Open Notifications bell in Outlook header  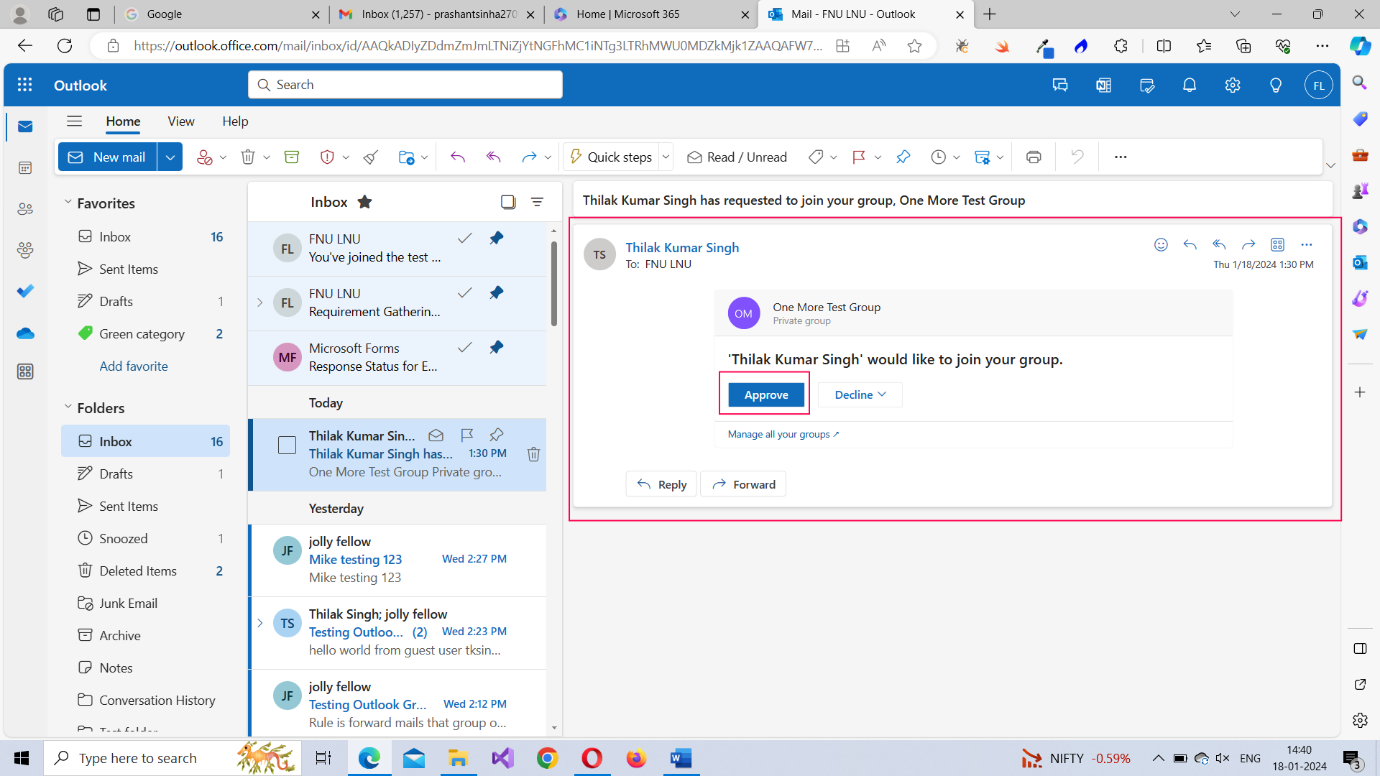[x=1190, y=85]
